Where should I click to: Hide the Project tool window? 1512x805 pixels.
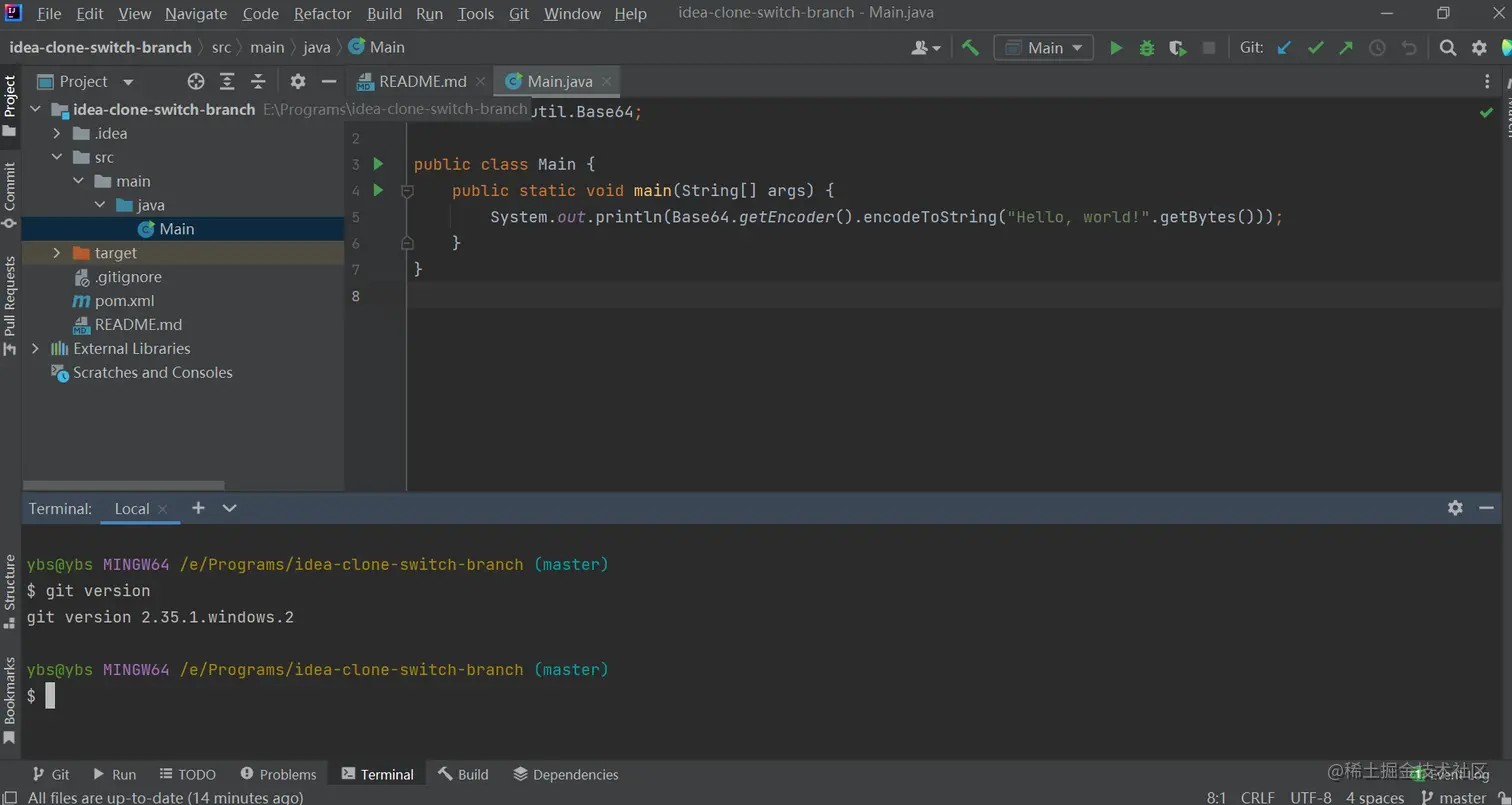(329, 82)
